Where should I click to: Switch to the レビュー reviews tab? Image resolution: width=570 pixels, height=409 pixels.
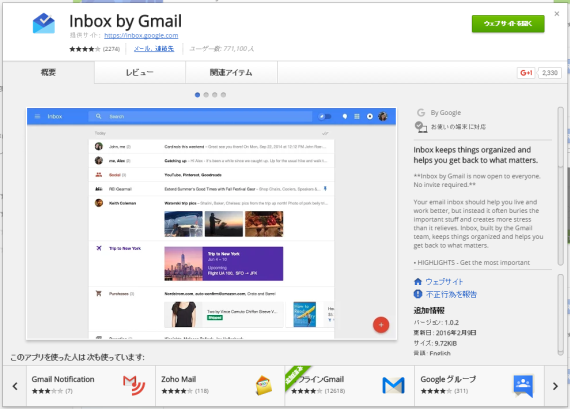click(140, 72)
